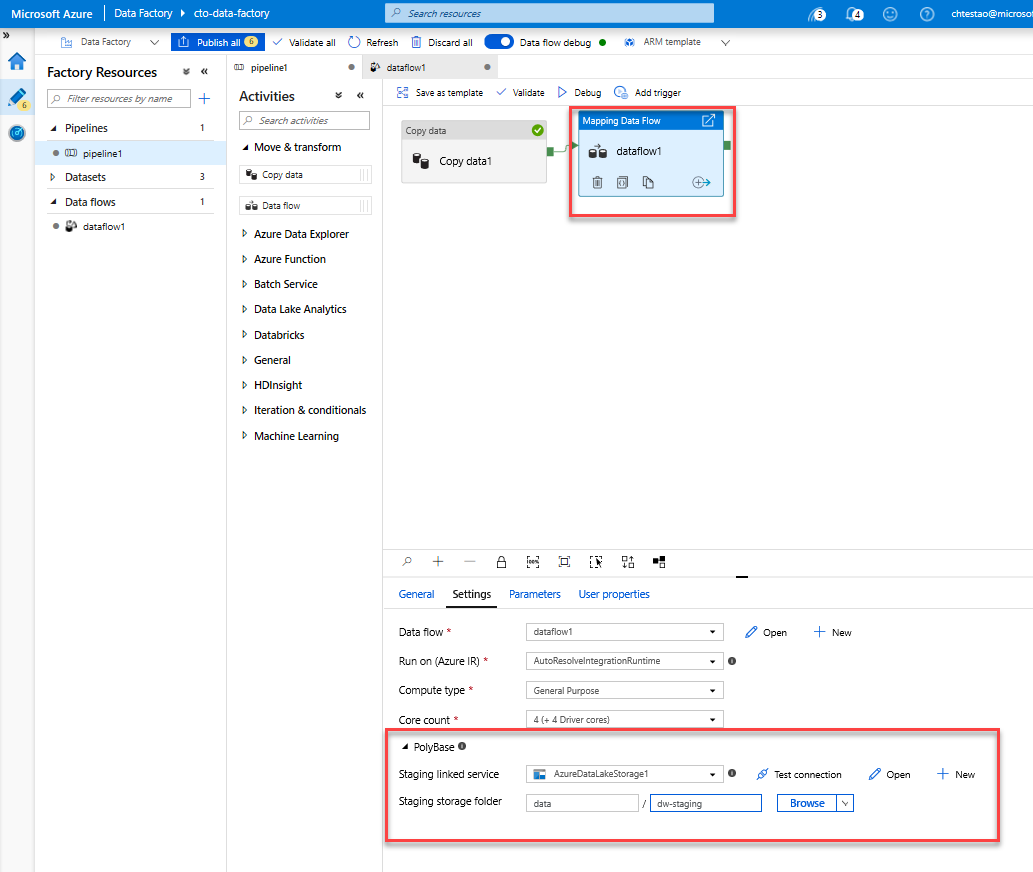Viewport: 1033px width, 872px height.
Task: Open the notifications bell icon
Action: (854, 14)
